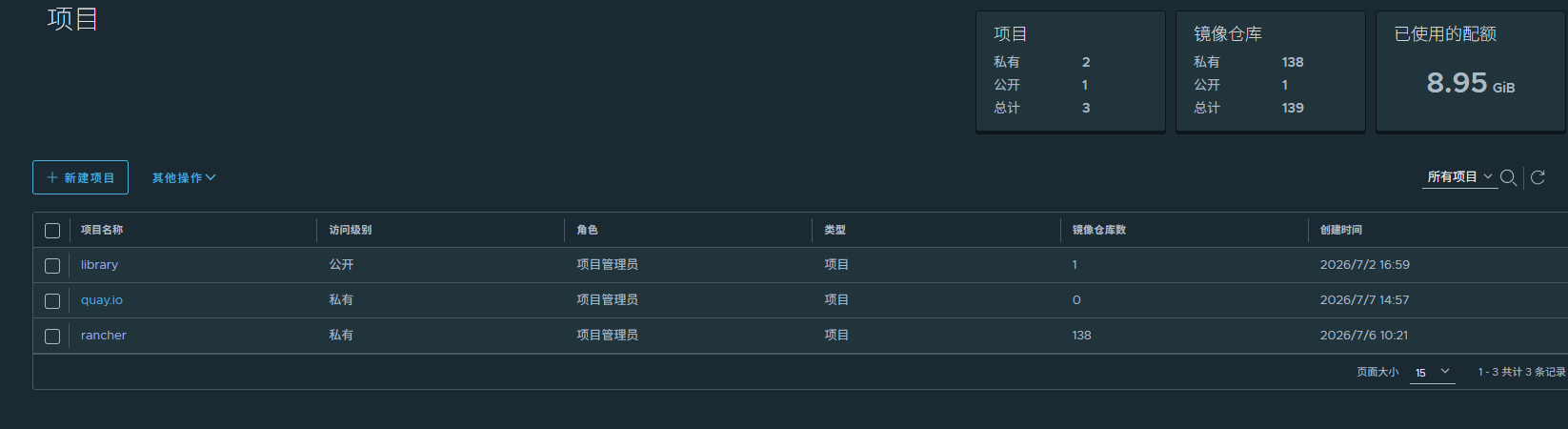Click the 角色 column header
The height and width of the screenshot is (429, 1568).
tap(587, 230)
